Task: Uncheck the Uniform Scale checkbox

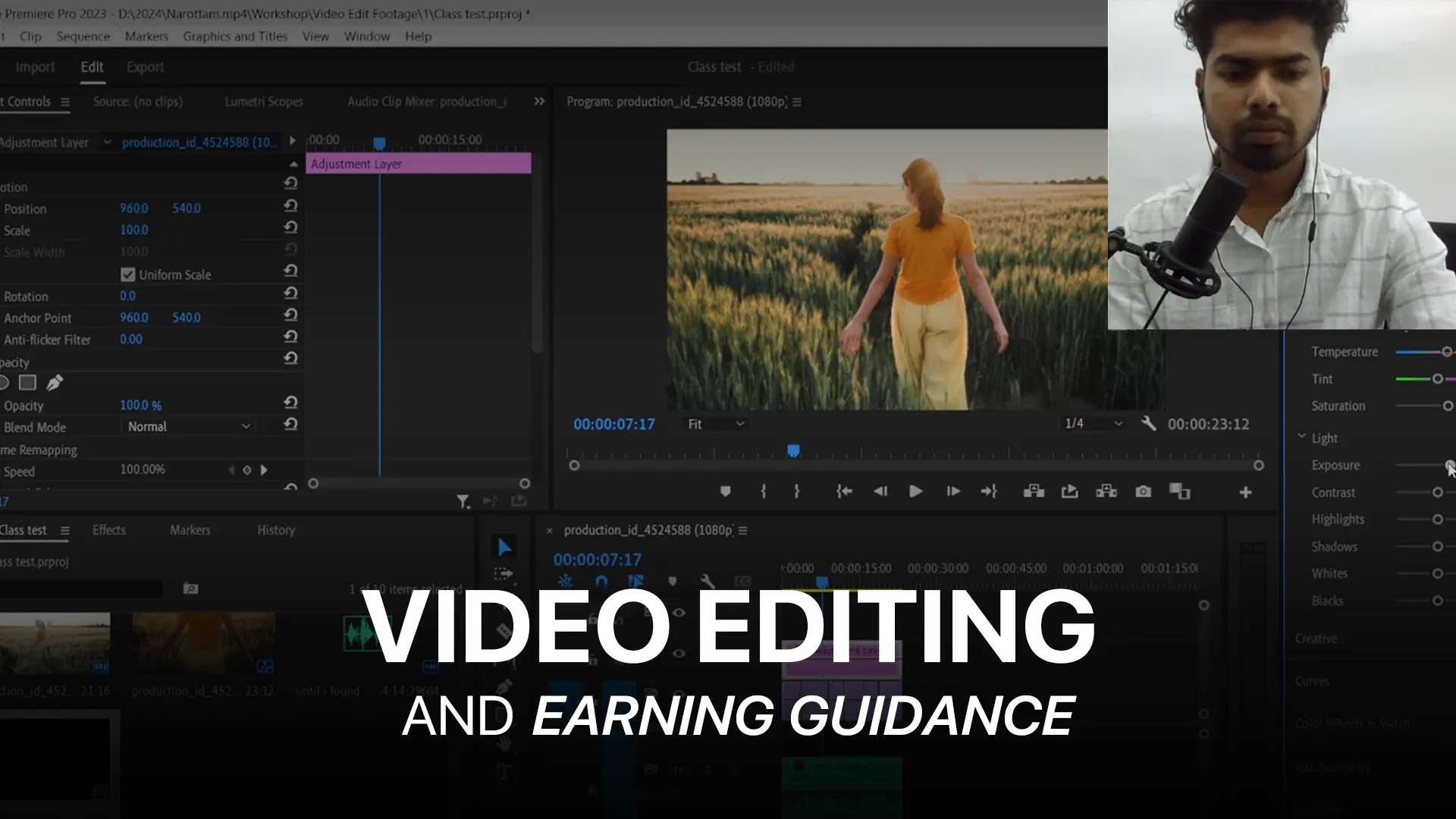Action: [x=127, y=275]
